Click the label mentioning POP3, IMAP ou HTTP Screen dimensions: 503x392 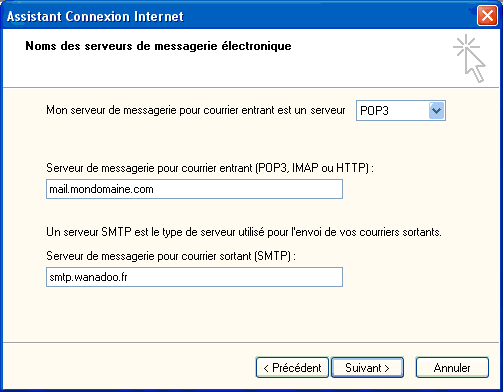(x=210, y=168)
